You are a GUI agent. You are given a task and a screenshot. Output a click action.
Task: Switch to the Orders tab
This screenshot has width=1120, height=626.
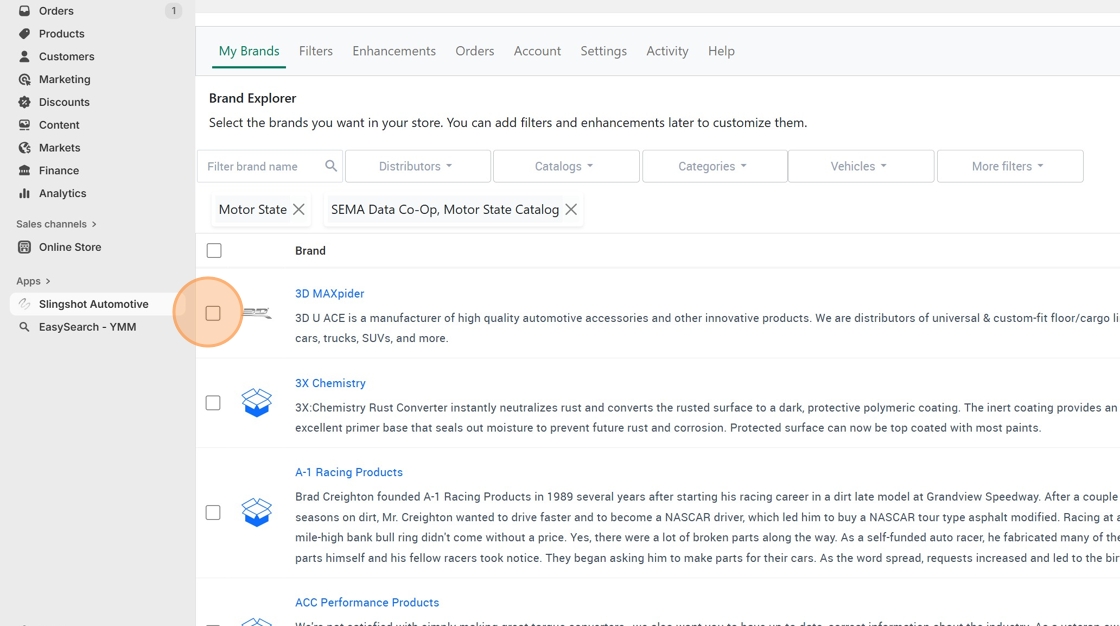click(474, 51)
